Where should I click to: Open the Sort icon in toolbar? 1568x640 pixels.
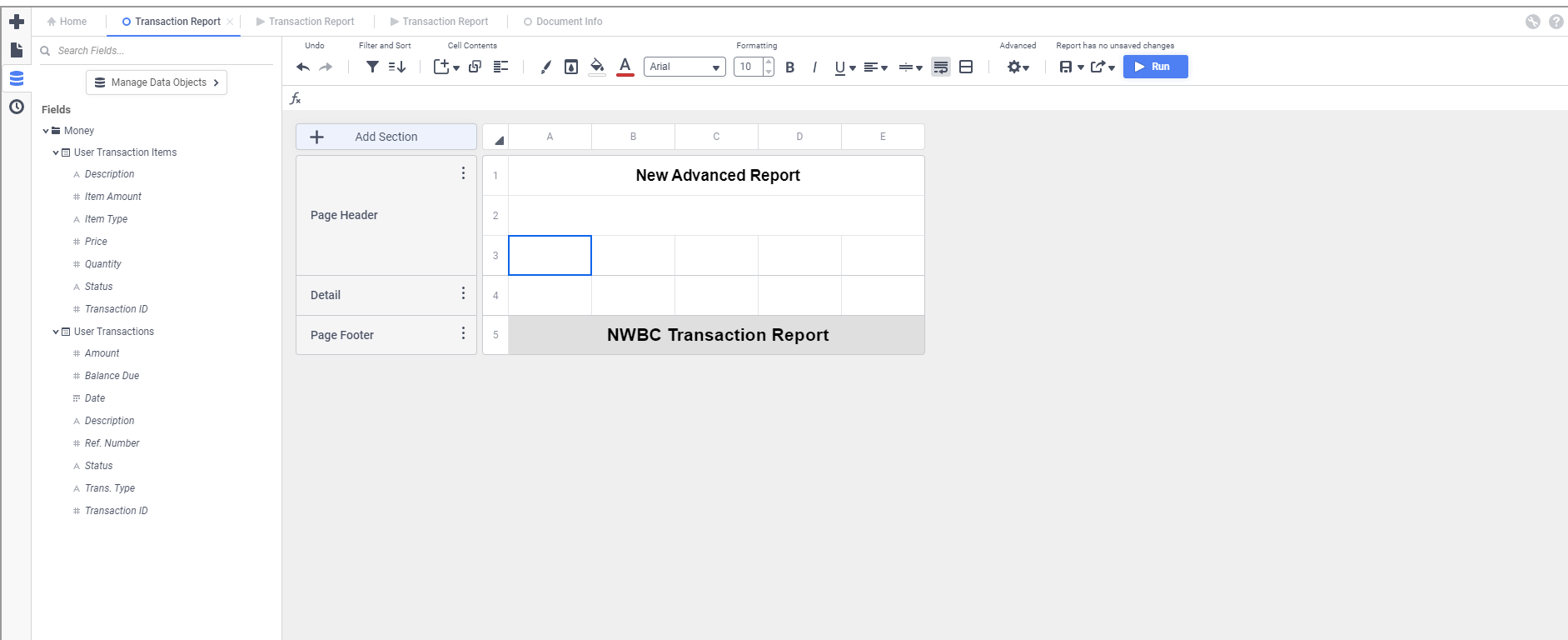397,67
